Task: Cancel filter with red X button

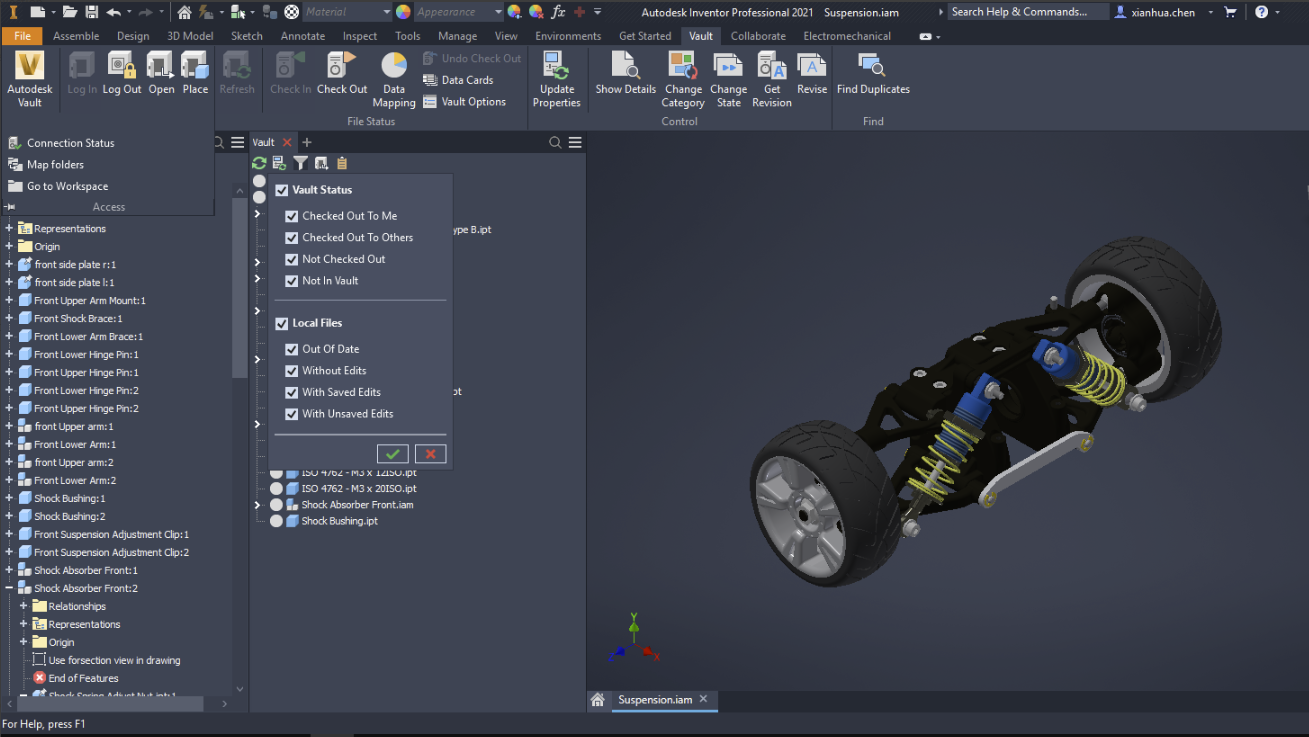Action: pos(430,454)
